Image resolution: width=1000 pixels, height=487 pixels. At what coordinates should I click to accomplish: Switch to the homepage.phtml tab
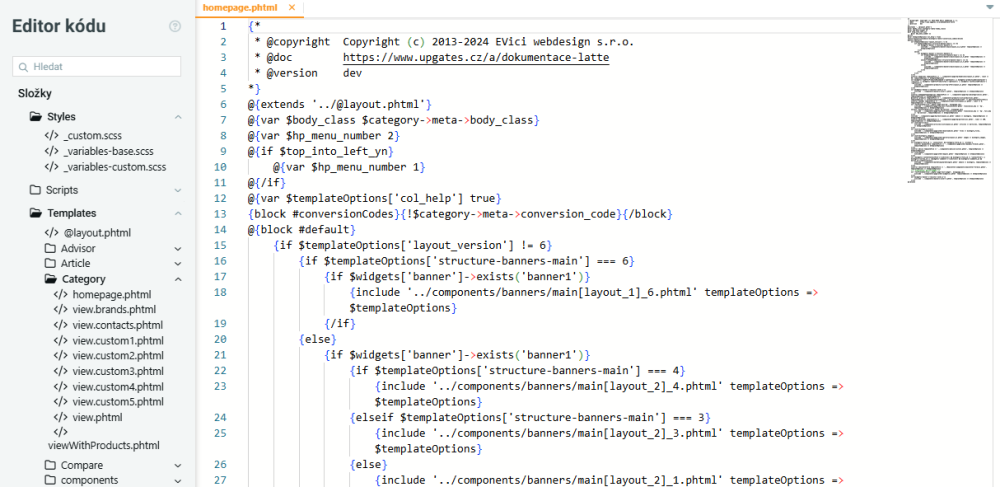point(240,7)
